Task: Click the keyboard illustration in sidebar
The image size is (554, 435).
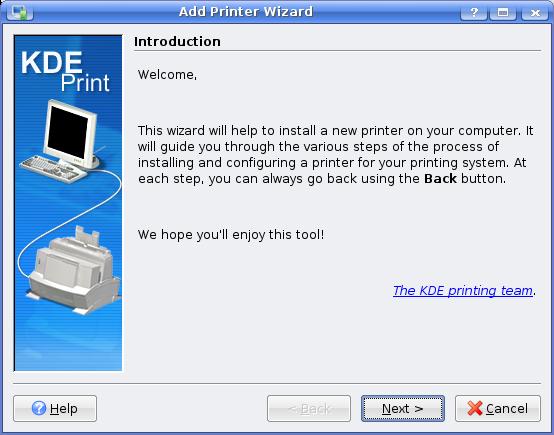Action: pyautogui.click(x=53, y=169)
